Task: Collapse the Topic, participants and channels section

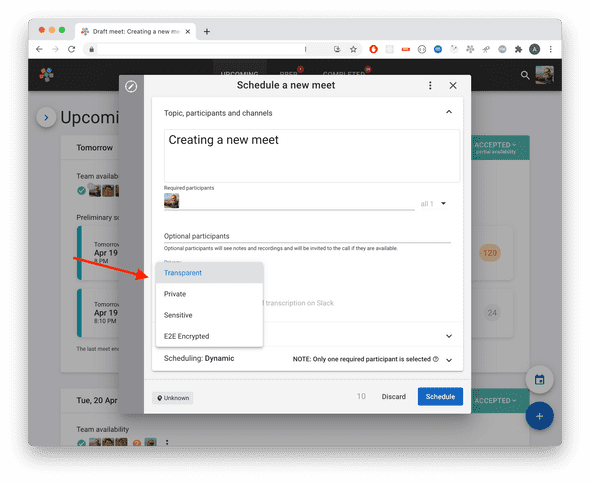Action: pyautogui.click(x=449, y=112)
